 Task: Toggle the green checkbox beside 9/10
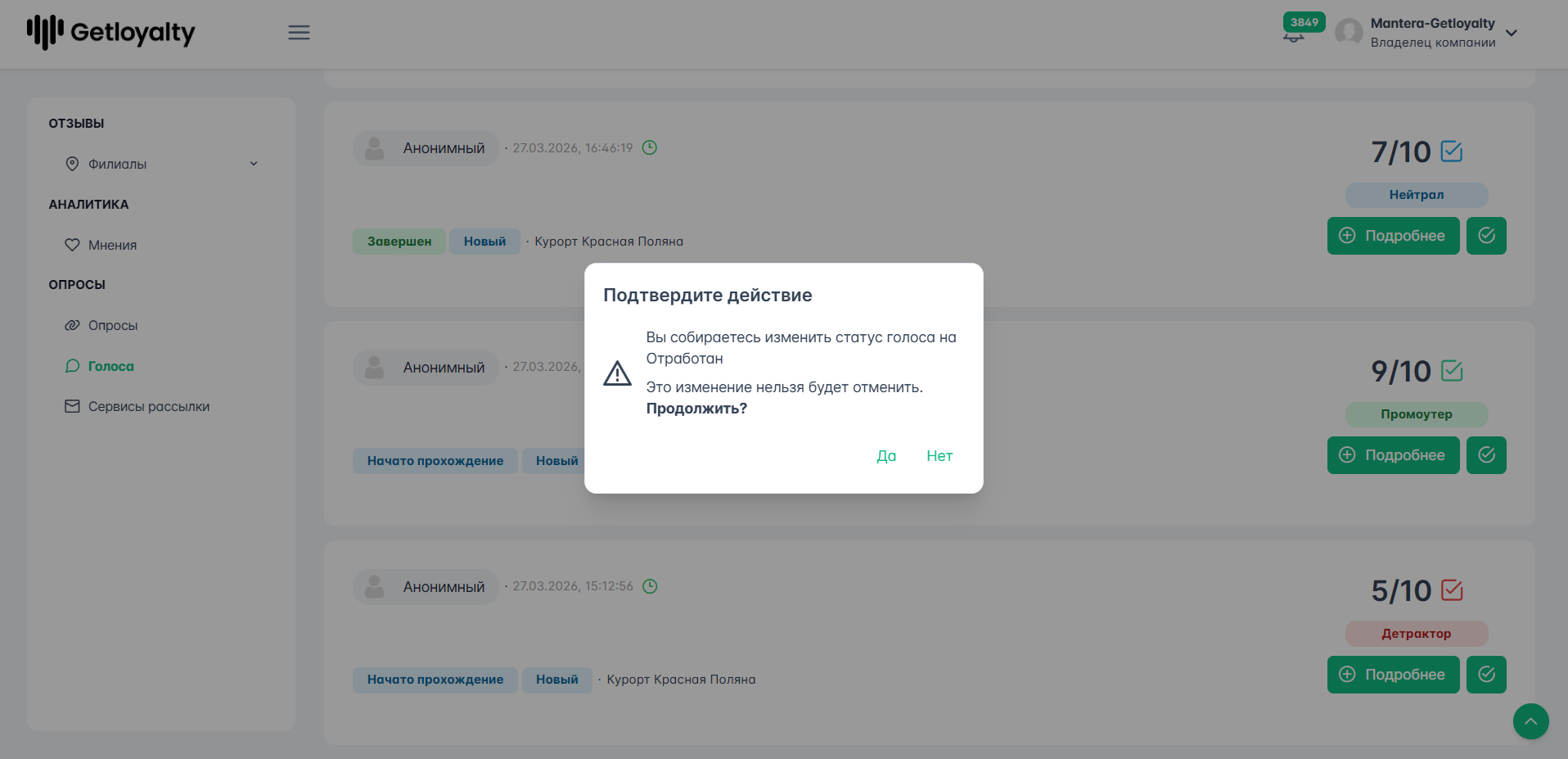(x=1452, y=371)
